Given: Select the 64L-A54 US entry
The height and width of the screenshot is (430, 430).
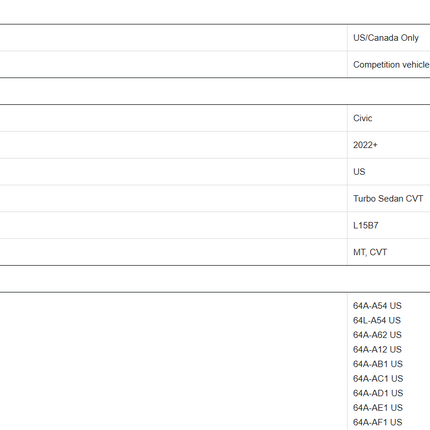Looking at the screenshot, I should tap(377, 320).
